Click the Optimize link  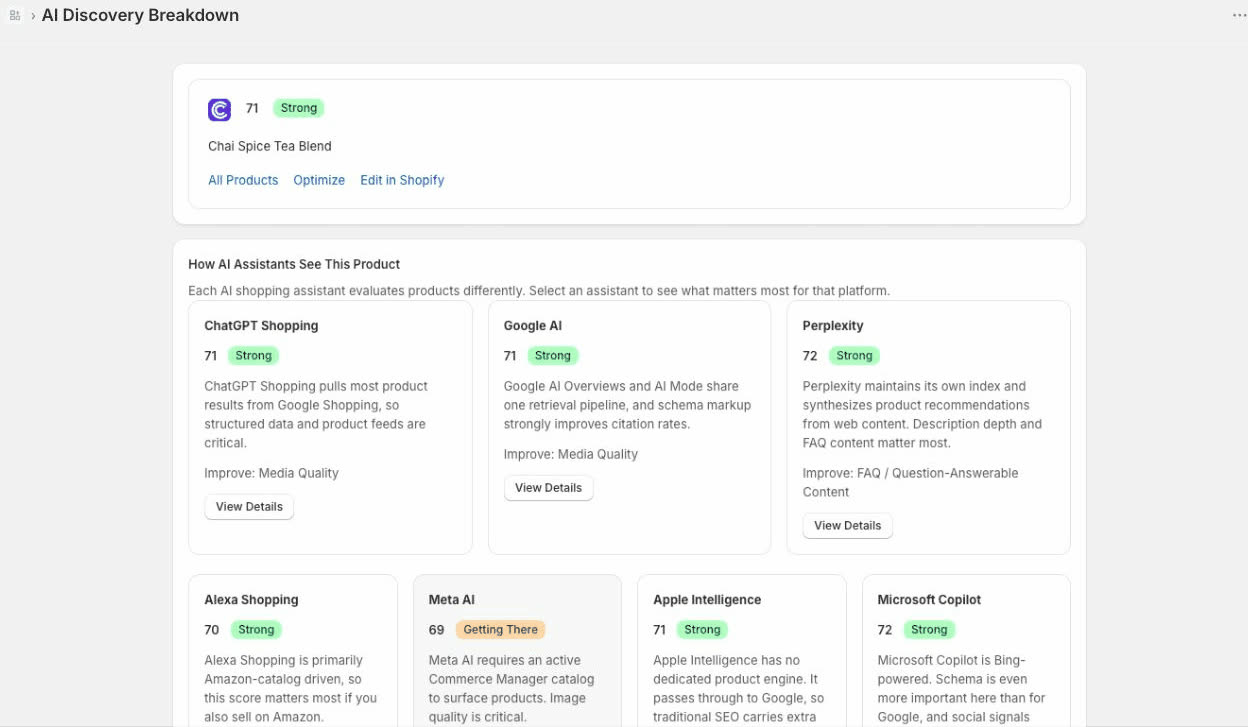click(319, 180)
